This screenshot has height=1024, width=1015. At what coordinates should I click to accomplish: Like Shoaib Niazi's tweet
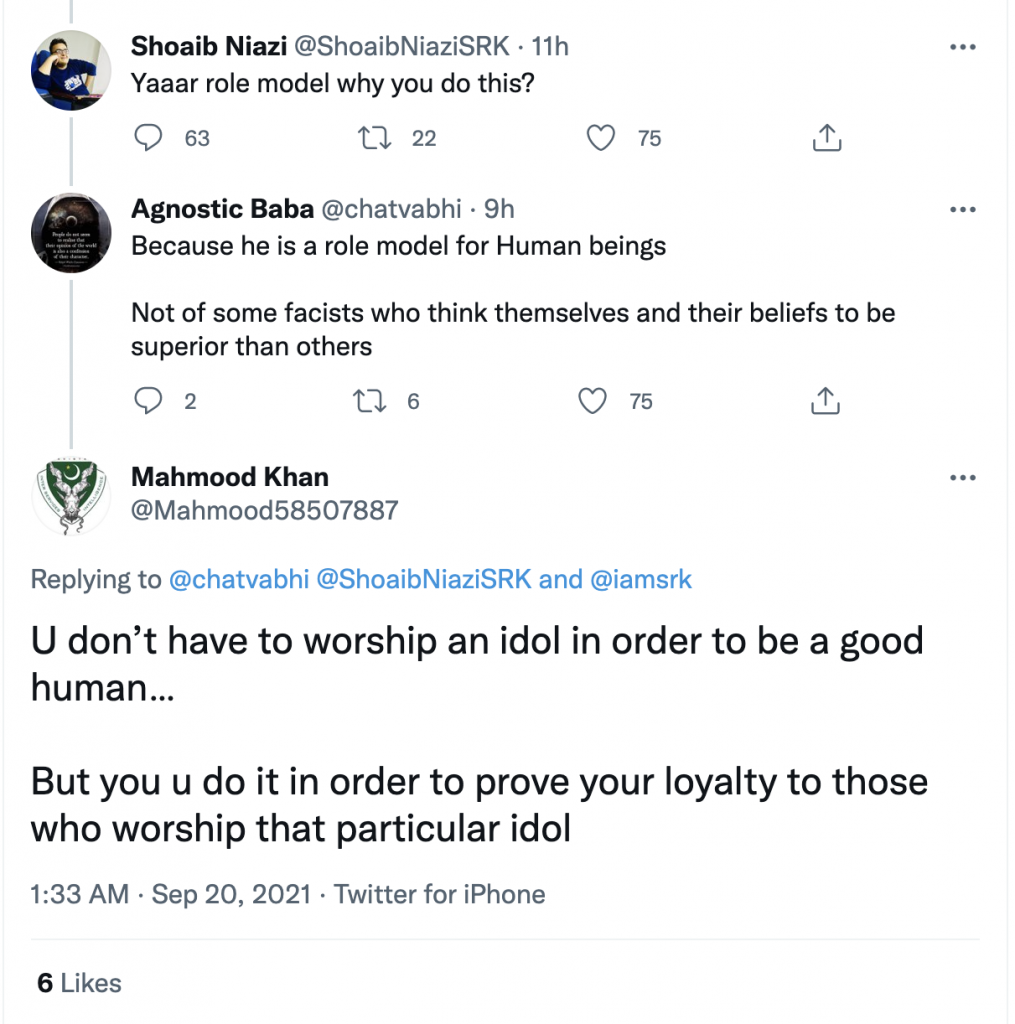click(x=600, y=138)
